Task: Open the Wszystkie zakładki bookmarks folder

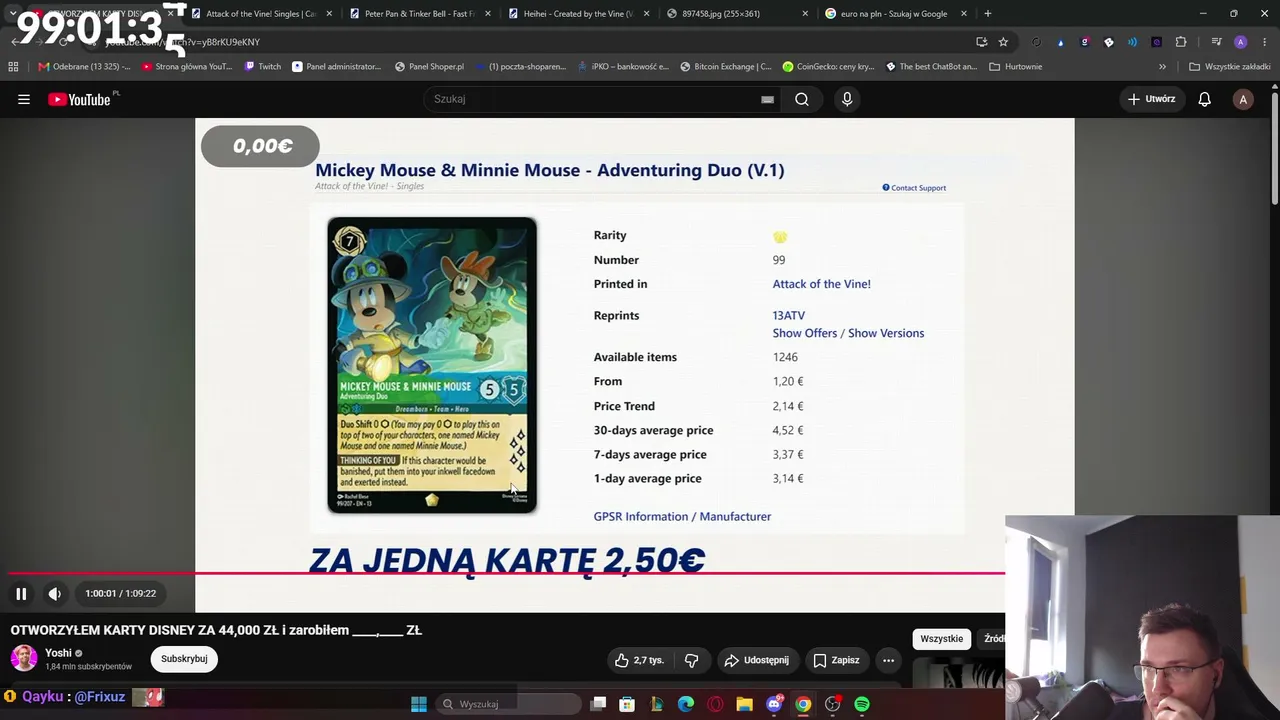Action: 1229,67
